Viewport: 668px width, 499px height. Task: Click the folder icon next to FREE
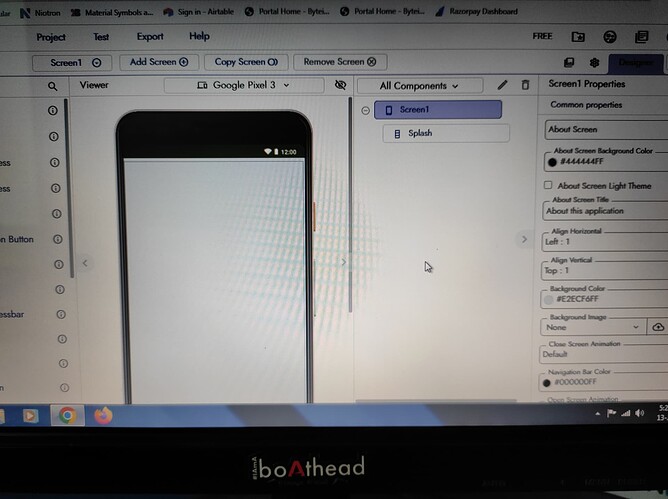tap(578, 37)
